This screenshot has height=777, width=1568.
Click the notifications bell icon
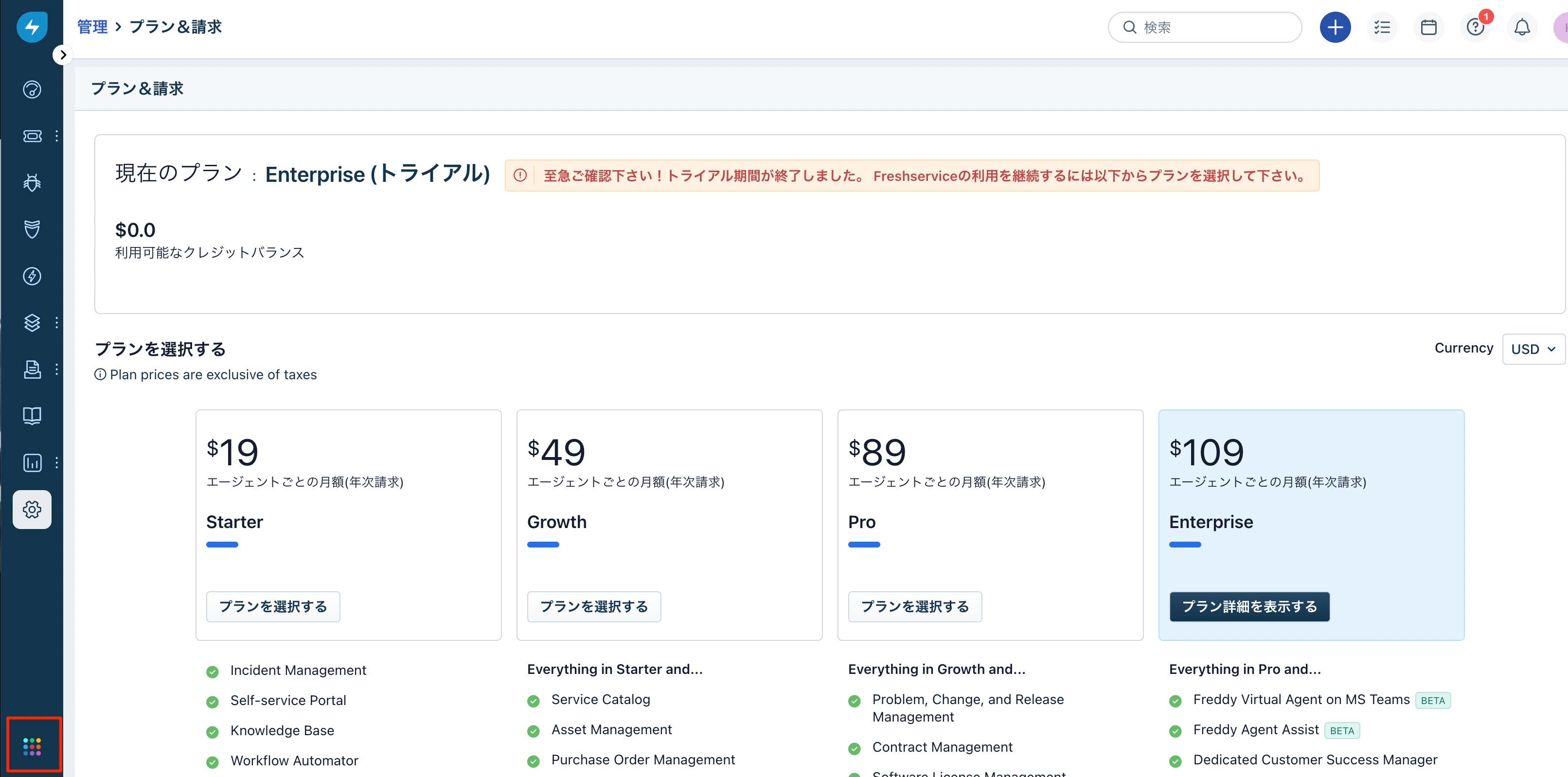(1522, 27)
